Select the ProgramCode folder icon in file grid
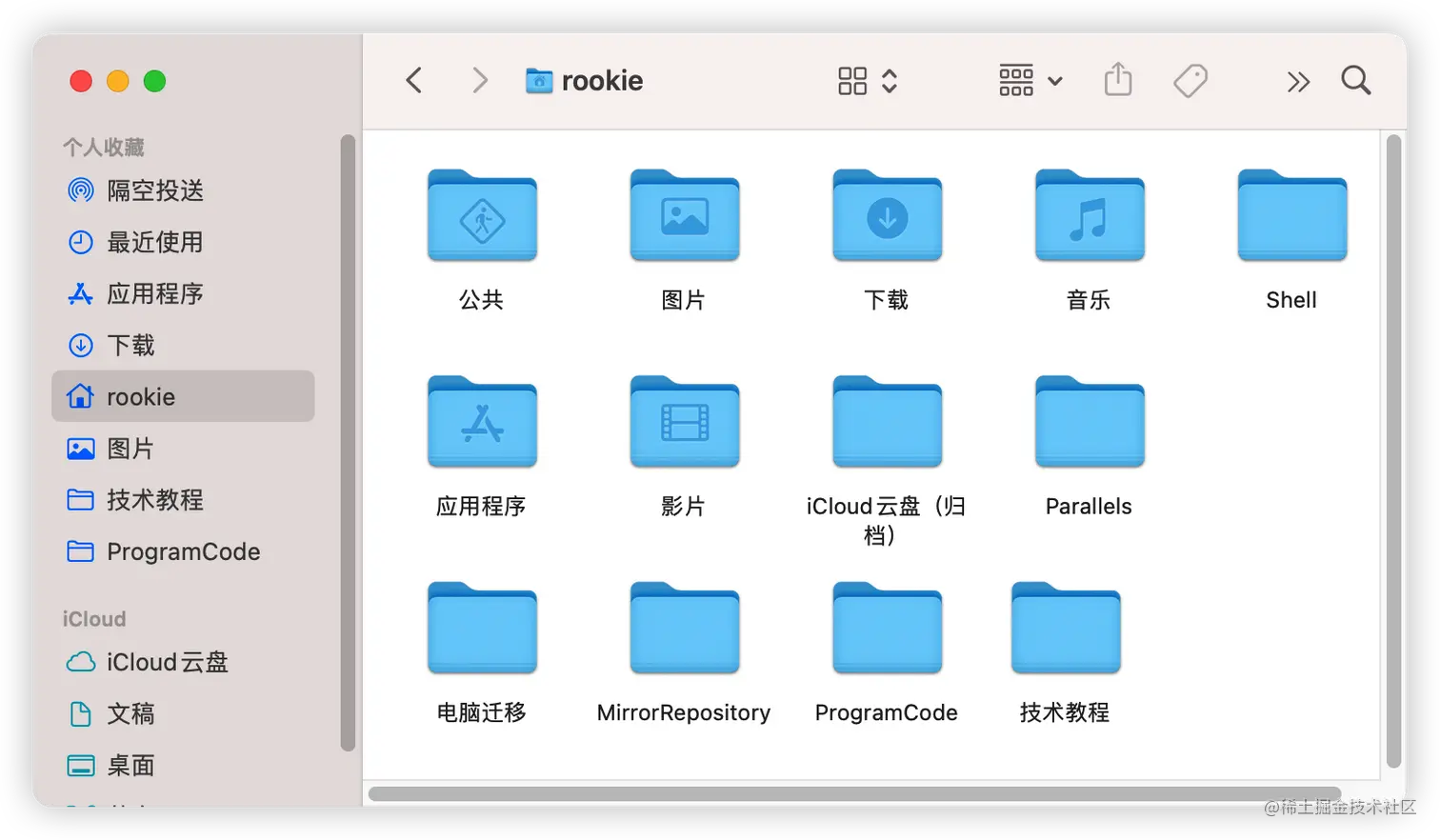 (x=887, y=629)
